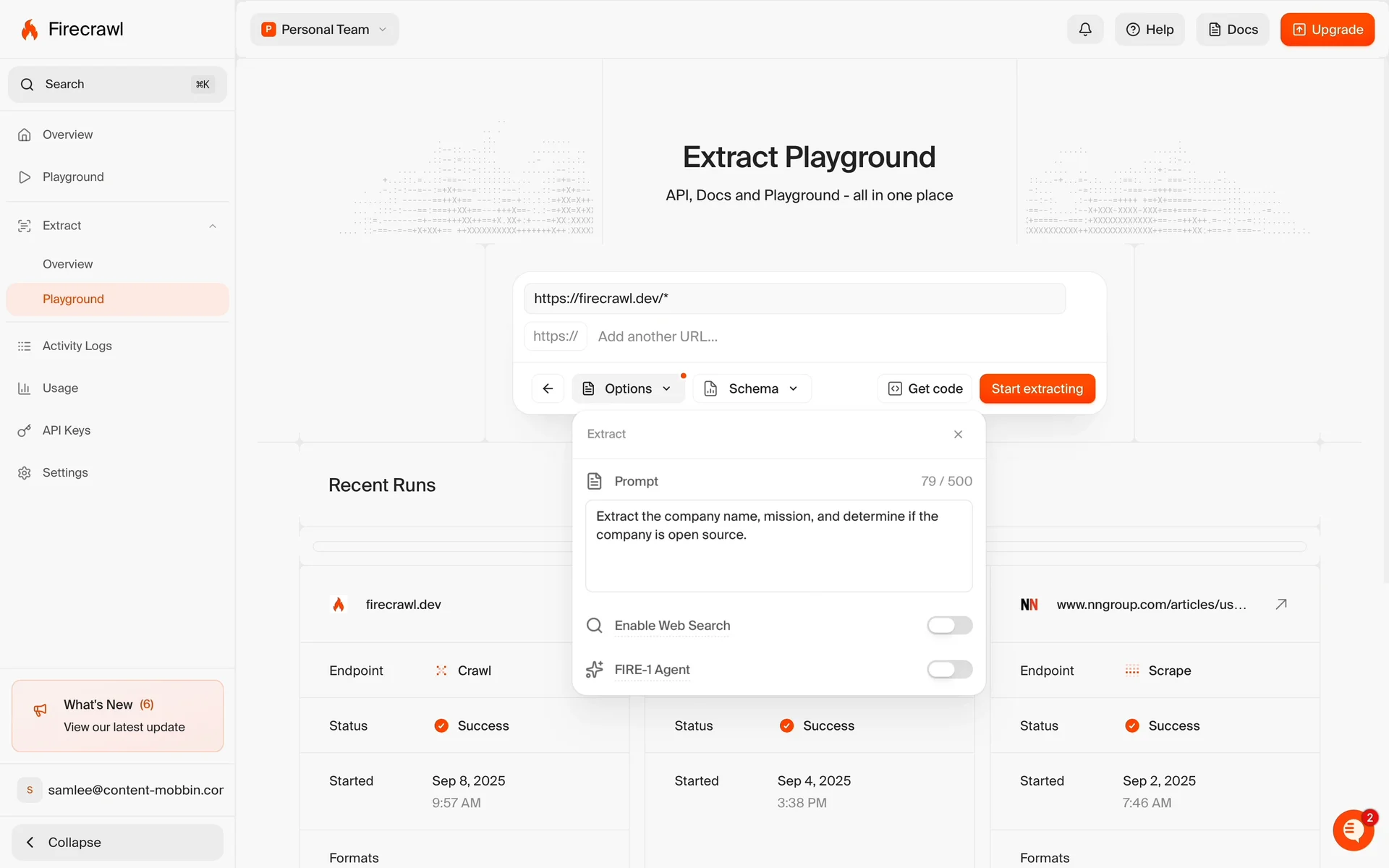
Task: Expand the Schema dropdown
Action: [752, 388]
